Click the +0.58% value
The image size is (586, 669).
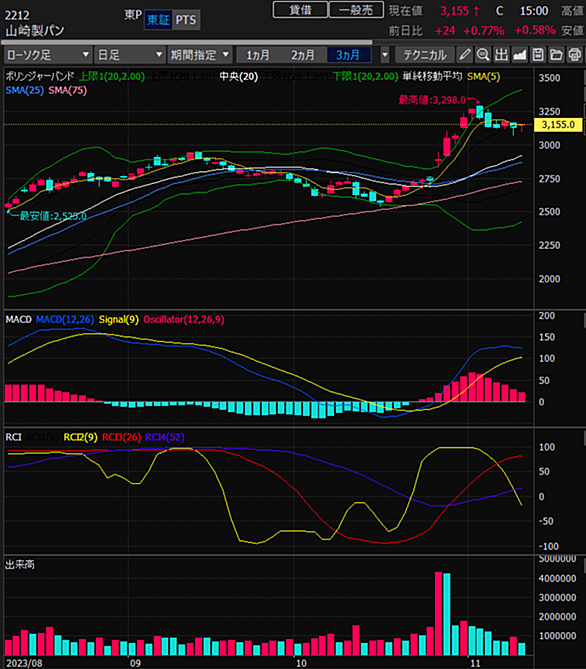(535, 30)
